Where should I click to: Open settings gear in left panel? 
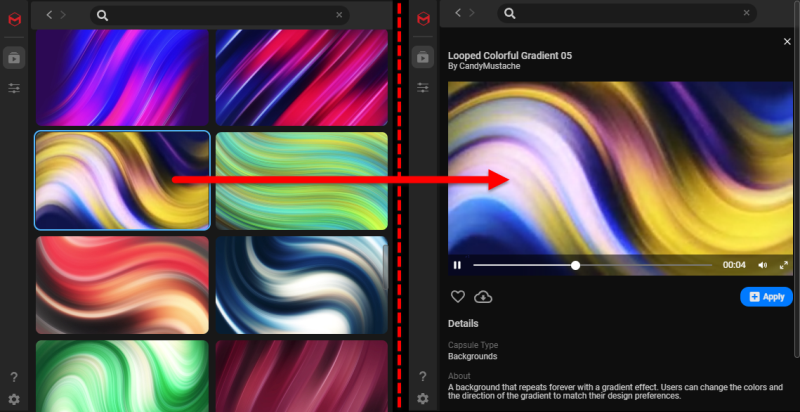pos(14,399)
